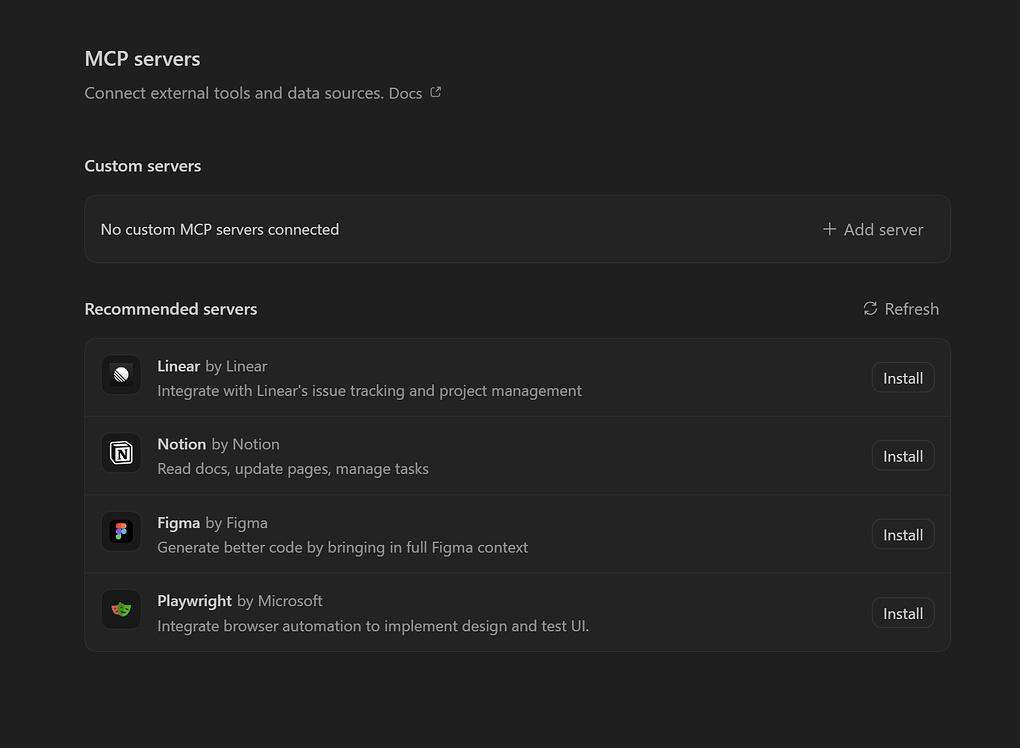Viewport: 1020px width, 748px height.
Task: Click the plus icon next to Add server
Action: [x=829, y=229]
